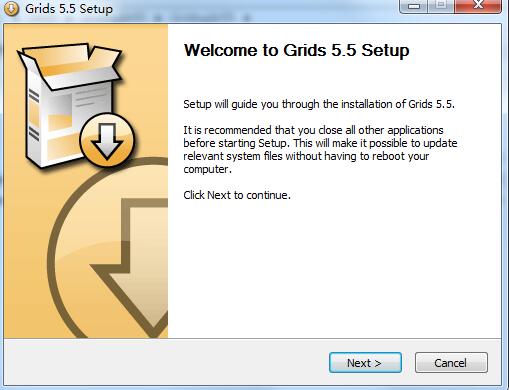Image resolution: width=509 pixels, height=390 pixels.
Task: Click the open flaps on top of the box graphic
Action: 70,65
